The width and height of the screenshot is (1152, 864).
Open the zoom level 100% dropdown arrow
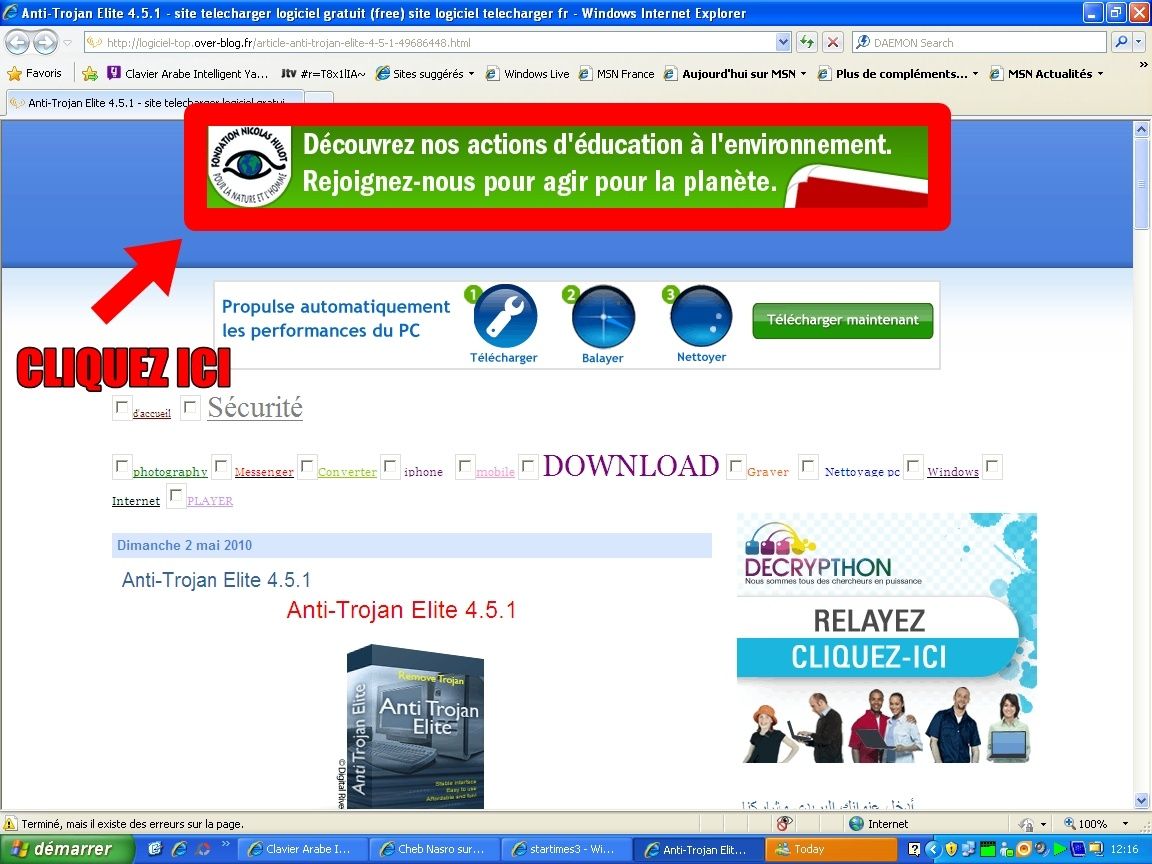tap(1125, 824)
